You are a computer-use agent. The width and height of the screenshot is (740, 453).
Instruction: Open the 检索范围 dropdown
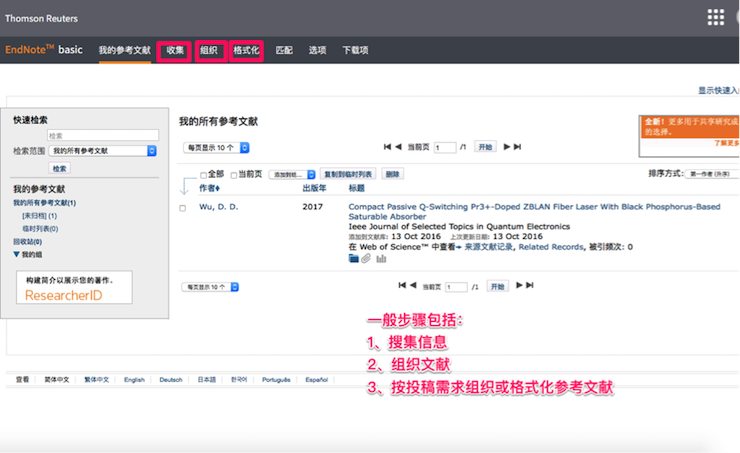[x=102, y=151]
